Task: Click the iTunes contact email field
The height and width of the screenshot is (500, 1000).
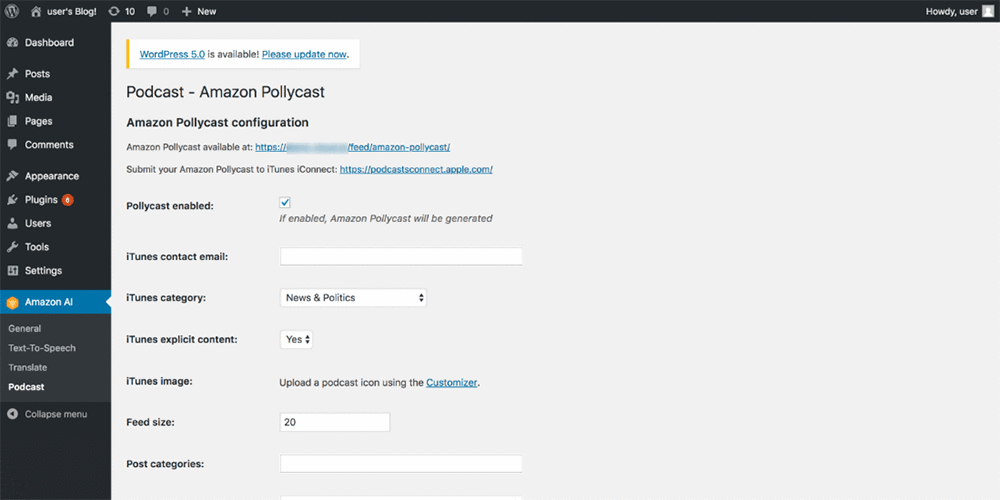Action: [x=401, y=256]
